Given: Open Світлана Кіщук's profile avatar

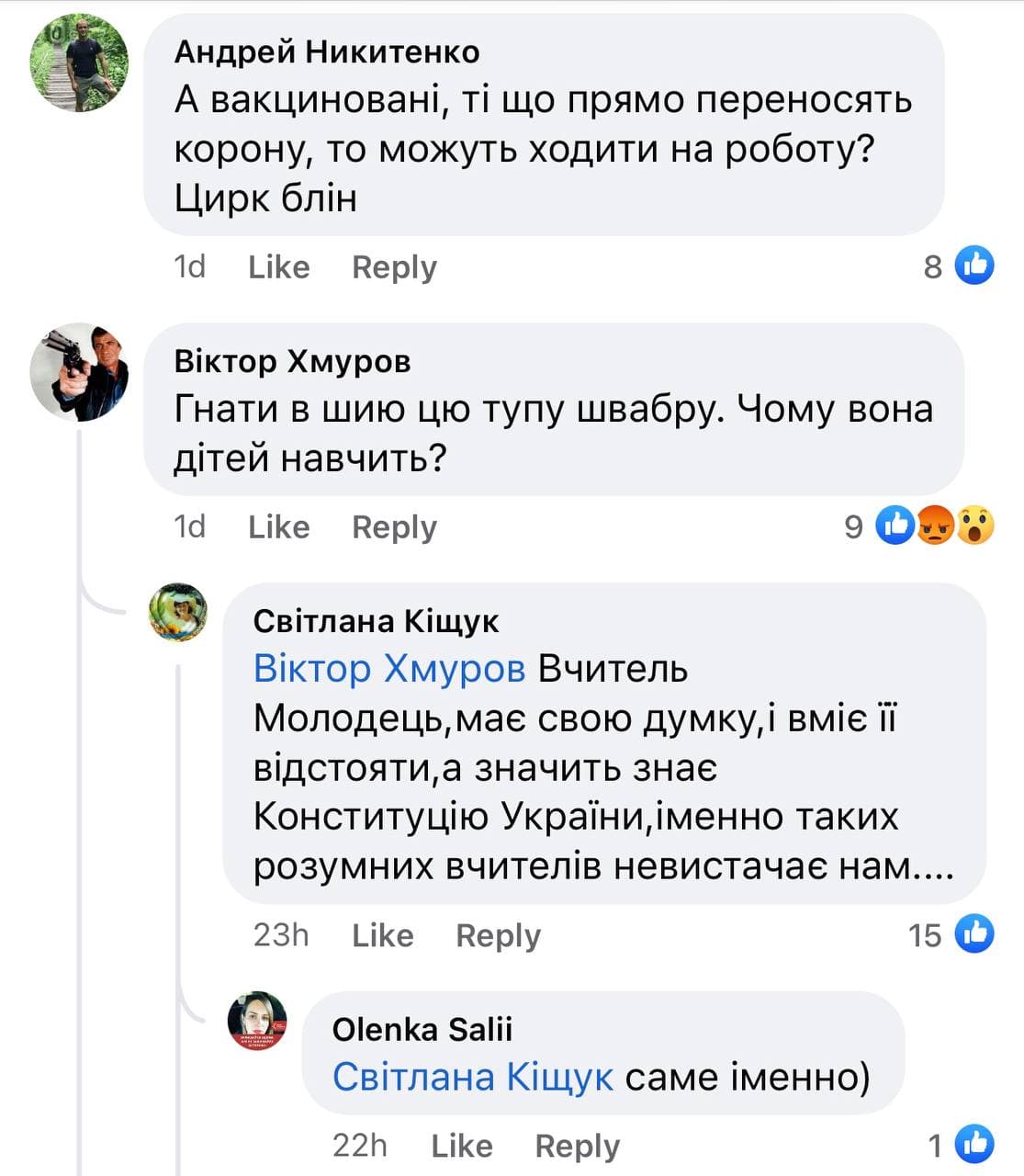Looking at the screenshot, I should point(178,612).
